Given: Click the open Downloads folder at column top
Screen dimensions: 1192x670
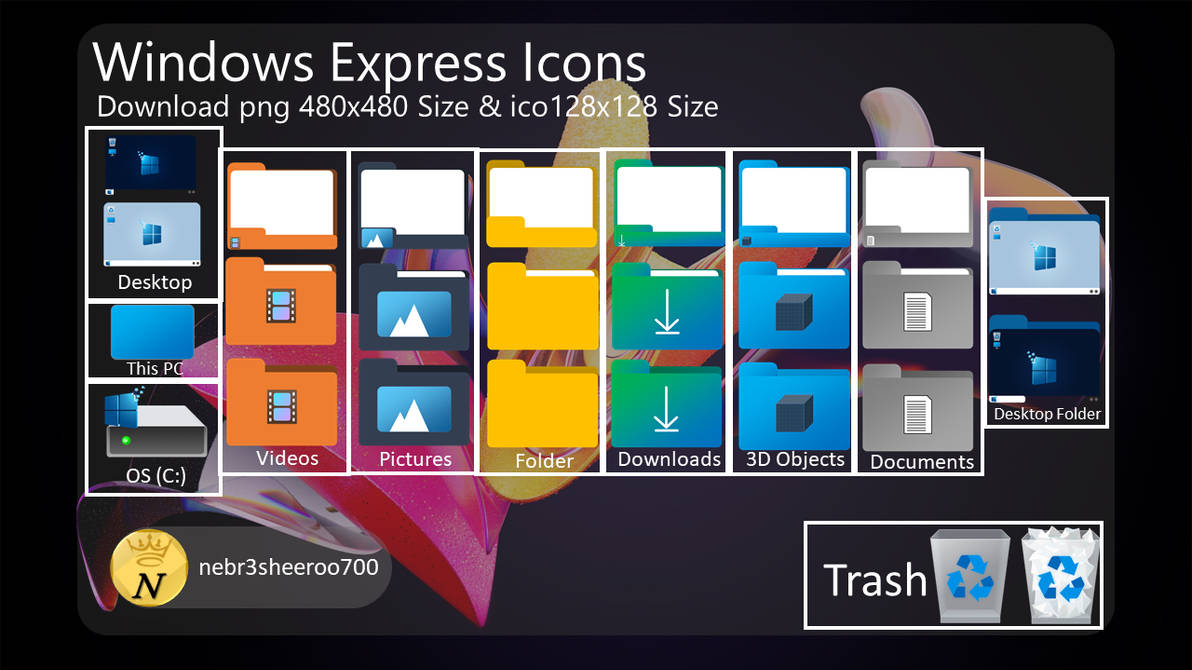Looking at the screenshot, I should 666,205.
